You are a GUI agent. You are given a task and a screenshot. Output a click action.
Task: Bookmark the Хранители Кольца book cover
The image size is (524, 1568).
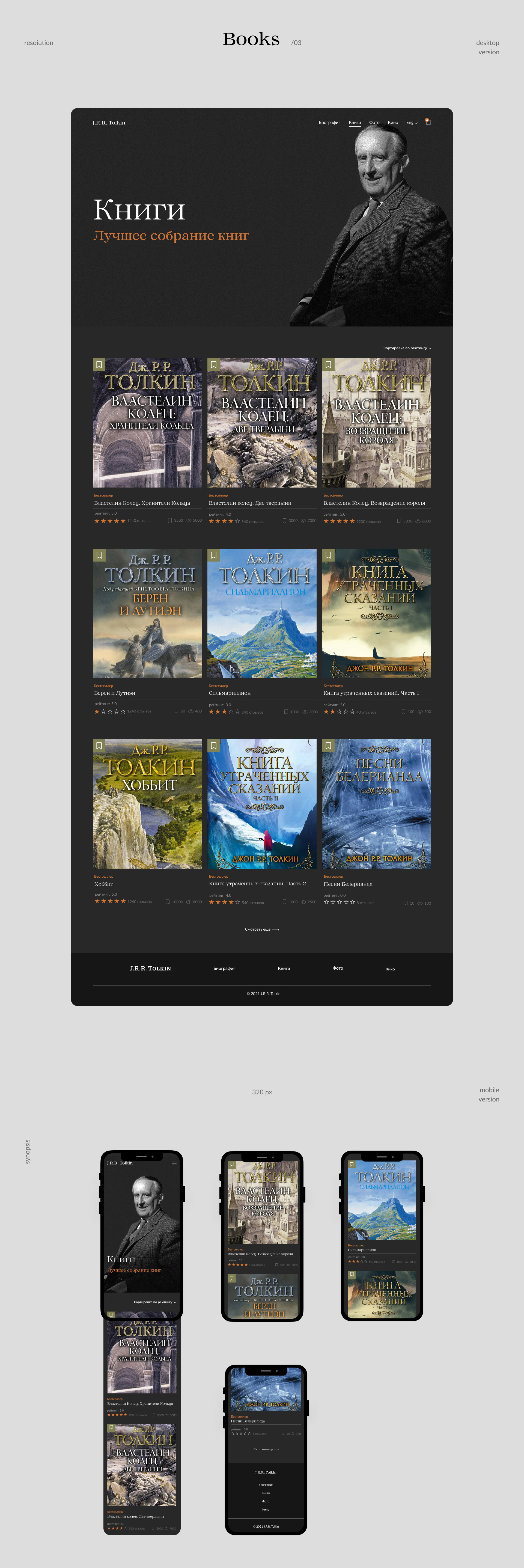click(x=99, y=365)
